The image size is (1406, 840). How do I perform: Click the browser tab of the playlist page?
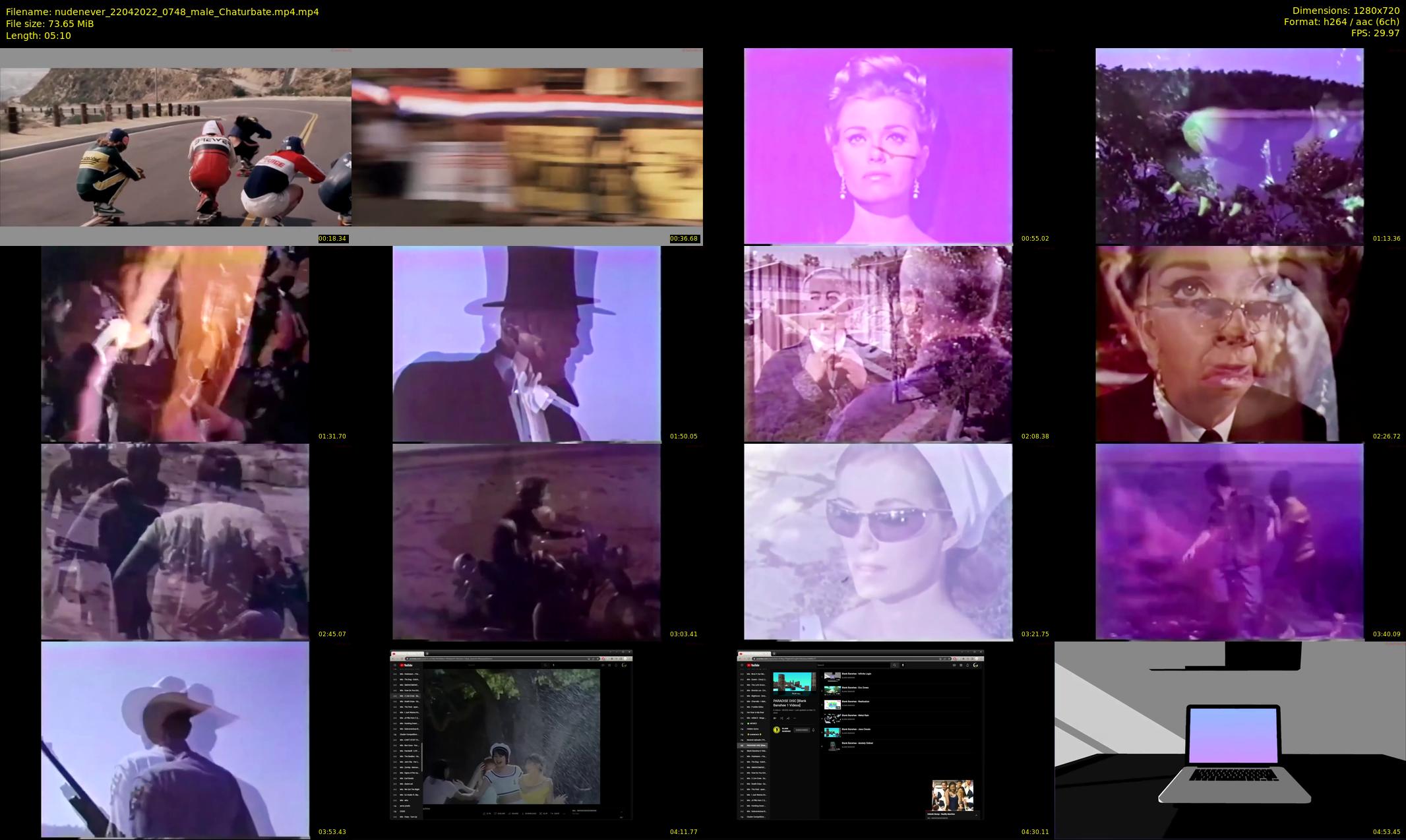point(754,654)
